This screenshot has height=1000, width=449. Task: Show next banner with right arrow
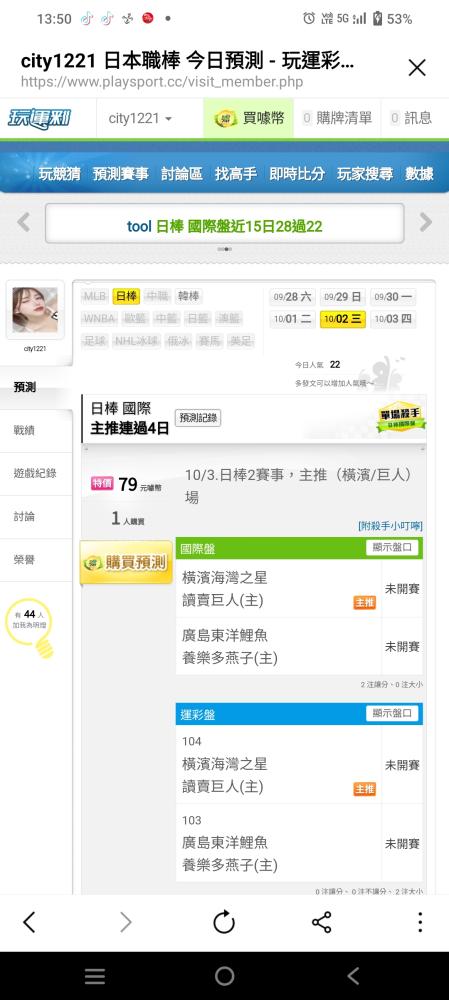tap(425, 223)
